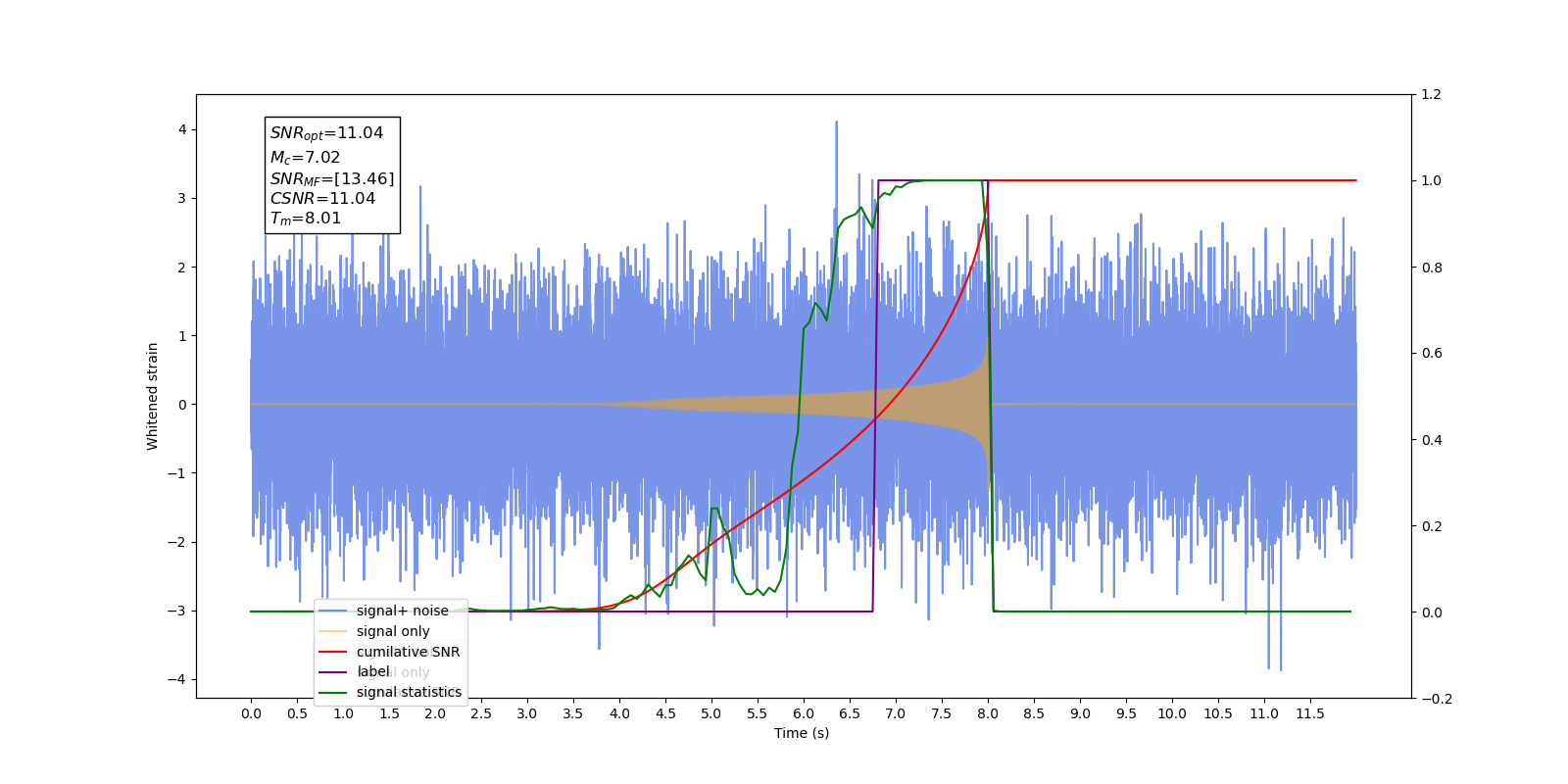1568x784 pixels.
Task: Select the CSNR=11.04 annotation line
Action: [x=323, y=198]
